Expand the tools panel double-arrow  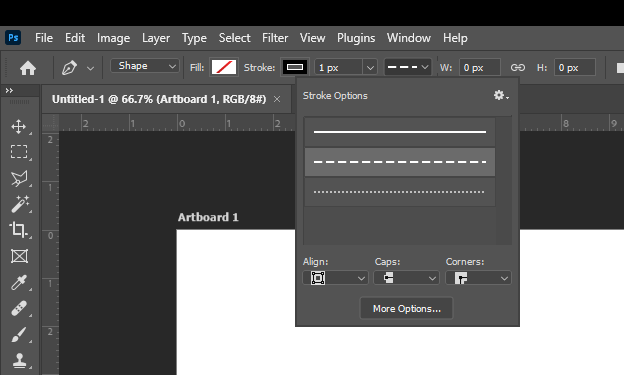[9, 91]
